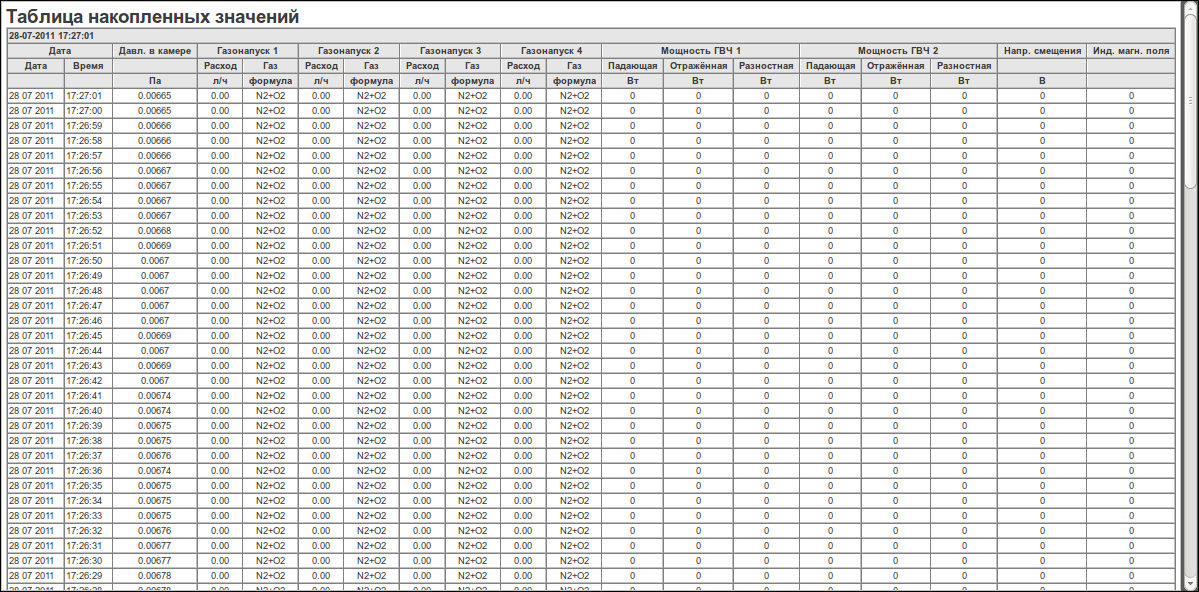Click the 'Напр. смещения' column header
The image size is (1199, 592).
[x=1041, y=50]
